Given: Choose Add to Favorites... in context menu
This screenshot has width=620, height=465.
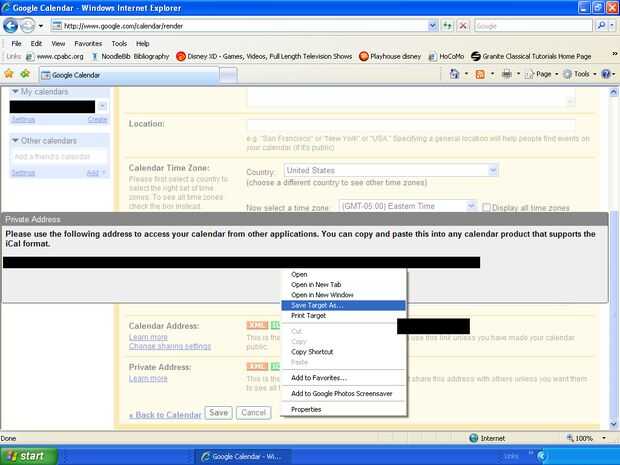Looking at the screenshot, I should (343, 378).
